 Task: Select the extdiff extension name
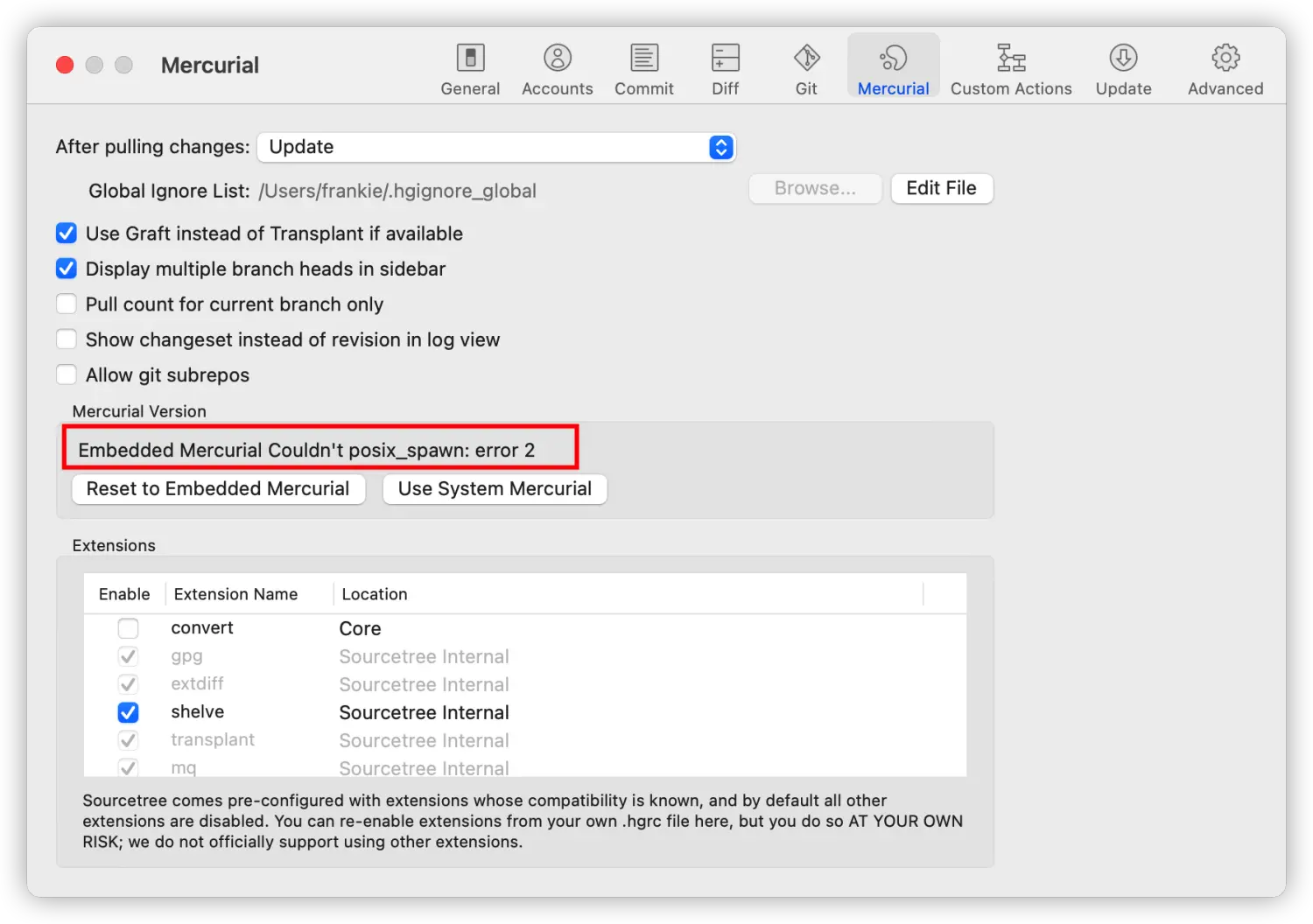coord(197,684)
